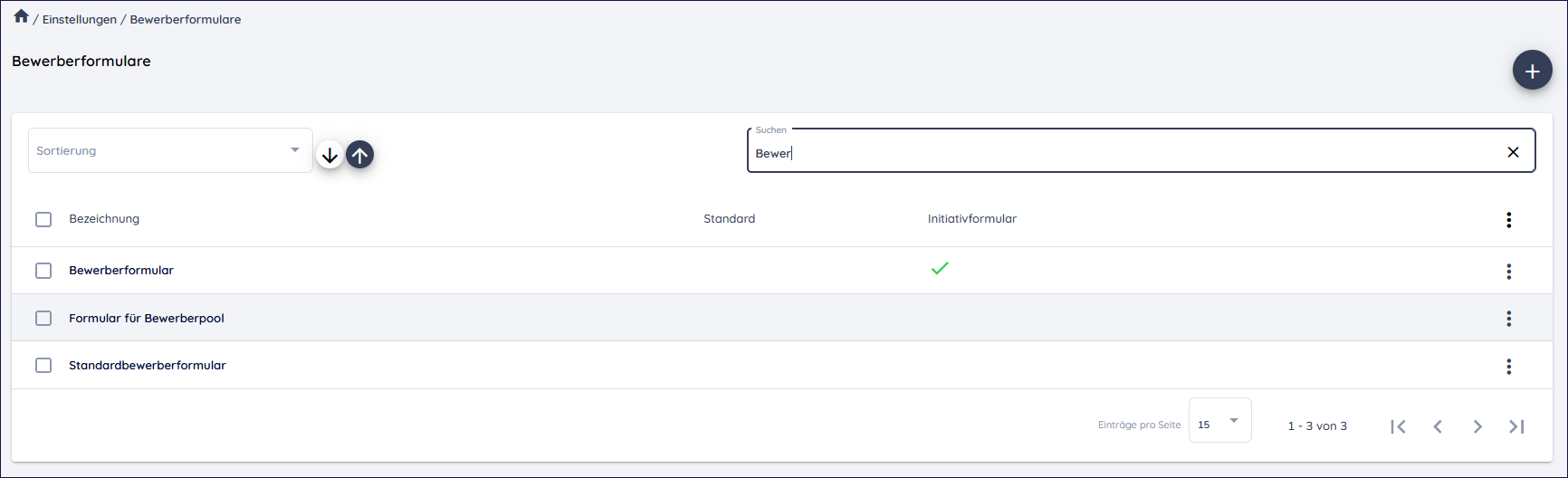Select the Formular für Bewerberpool checkbox

click(x=43, y=318)
